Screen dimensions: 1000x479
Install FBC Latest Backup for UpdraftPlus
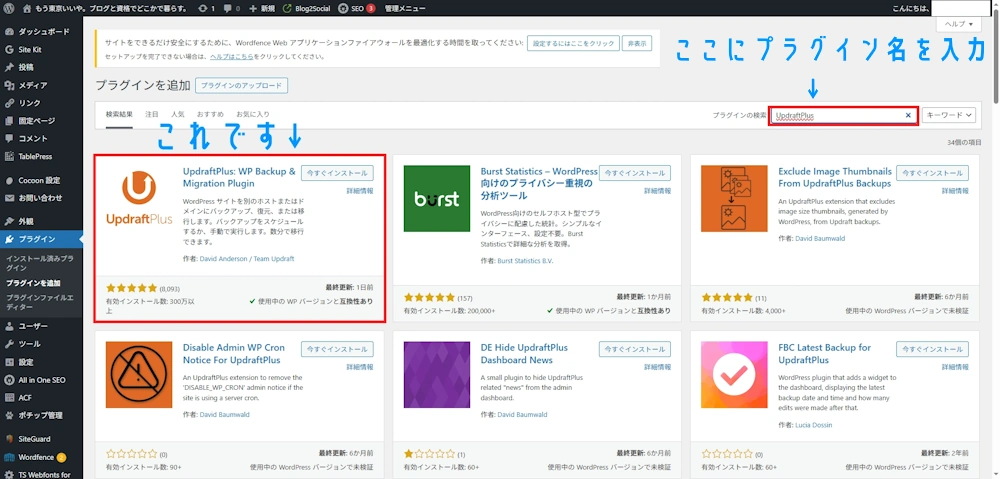point(932,350)
